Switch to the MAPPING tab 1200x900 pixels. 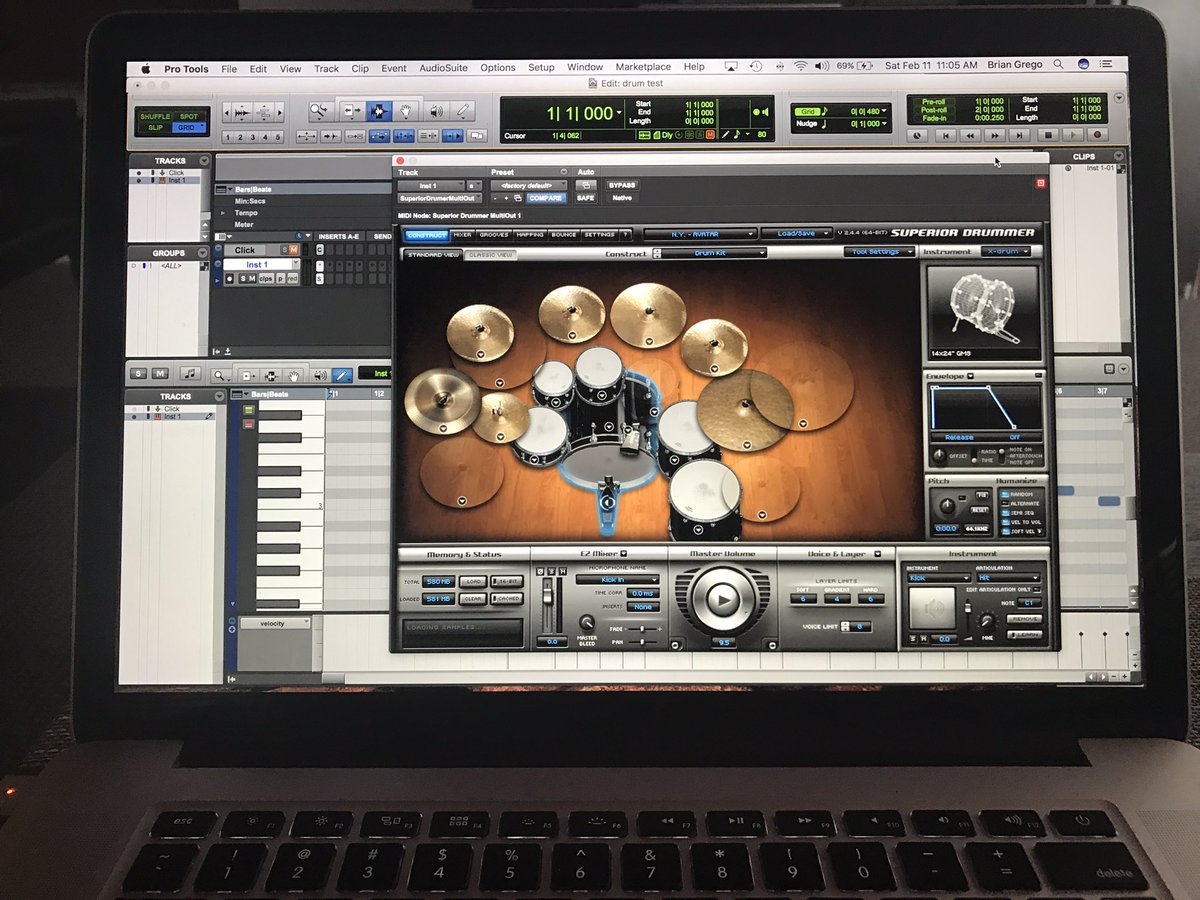pos(530,235)
